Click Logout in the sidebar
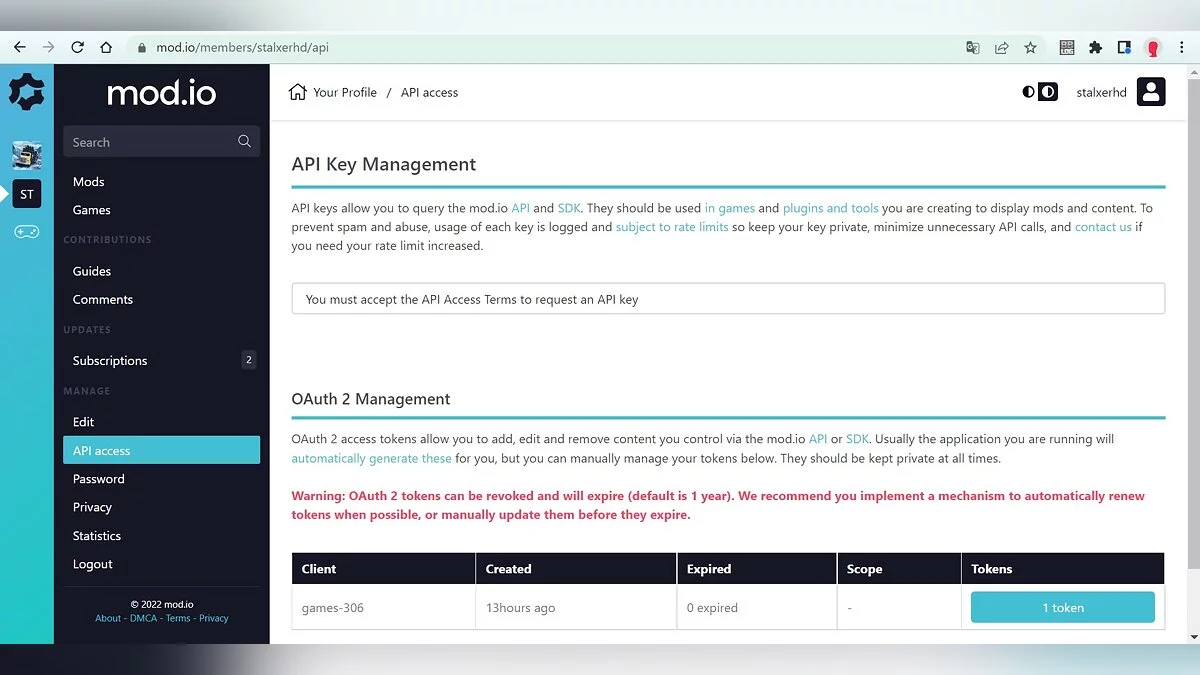The height and width of the screenshot is (675, 1200). [x=92, y=564]
